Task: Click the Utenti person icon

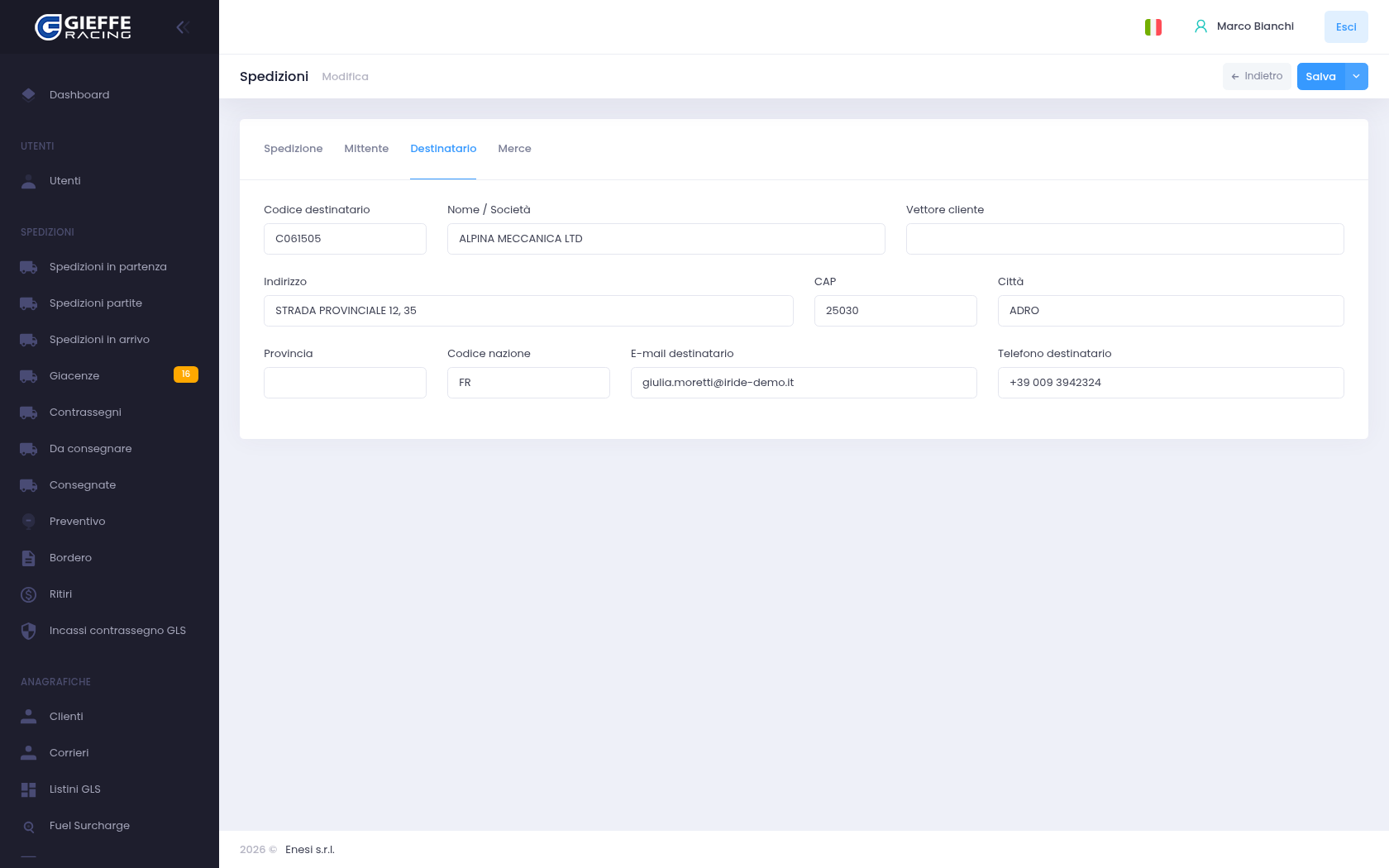Action: [29, 181]
